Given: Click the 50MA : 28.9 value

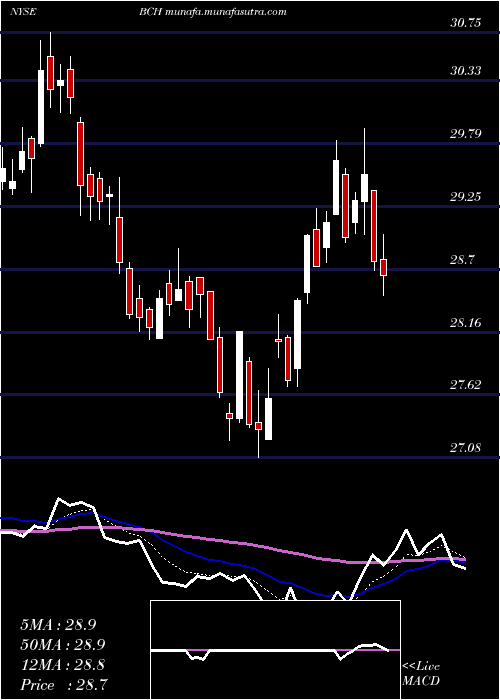Looking at the screenshot, I should click(x=63, y=645).
